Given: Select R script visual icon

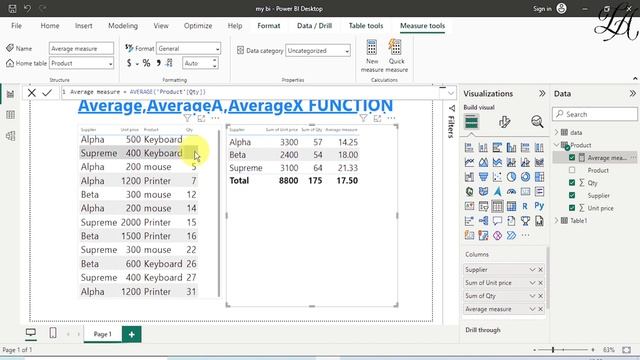Looking at the screenshot, I should click(525, 206).
